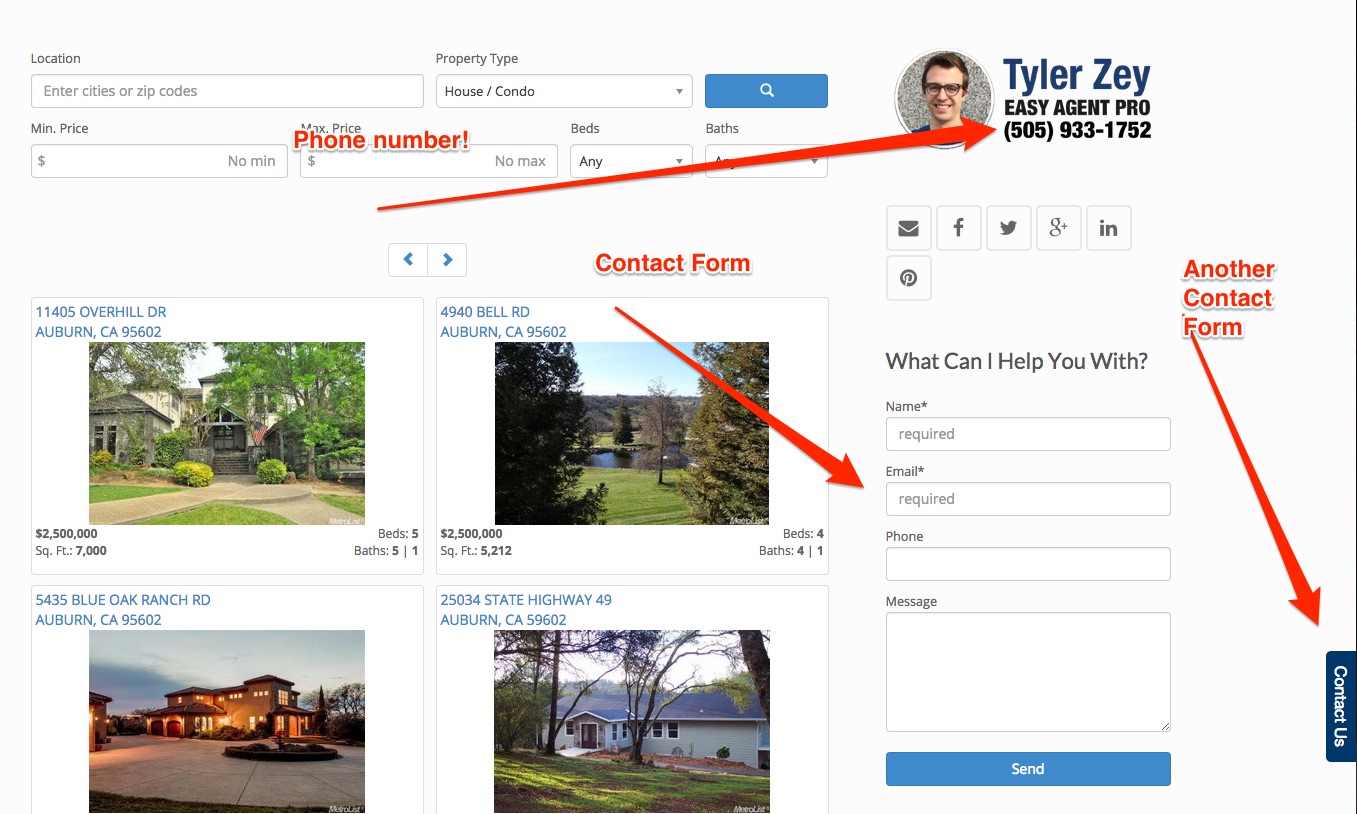Click the EASY AGENT PRO text
The image size is (1357, 814).
pyautogui.click(x=1077, y=108)
